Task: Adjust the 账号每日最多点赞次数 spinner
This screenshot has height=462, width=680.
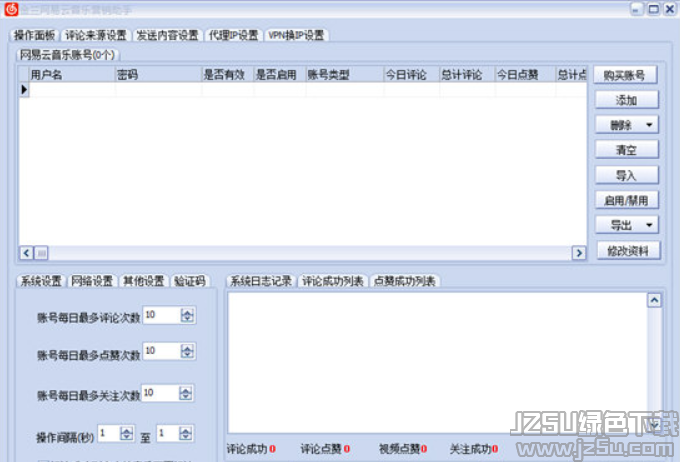Action: (x=187, y=351)
